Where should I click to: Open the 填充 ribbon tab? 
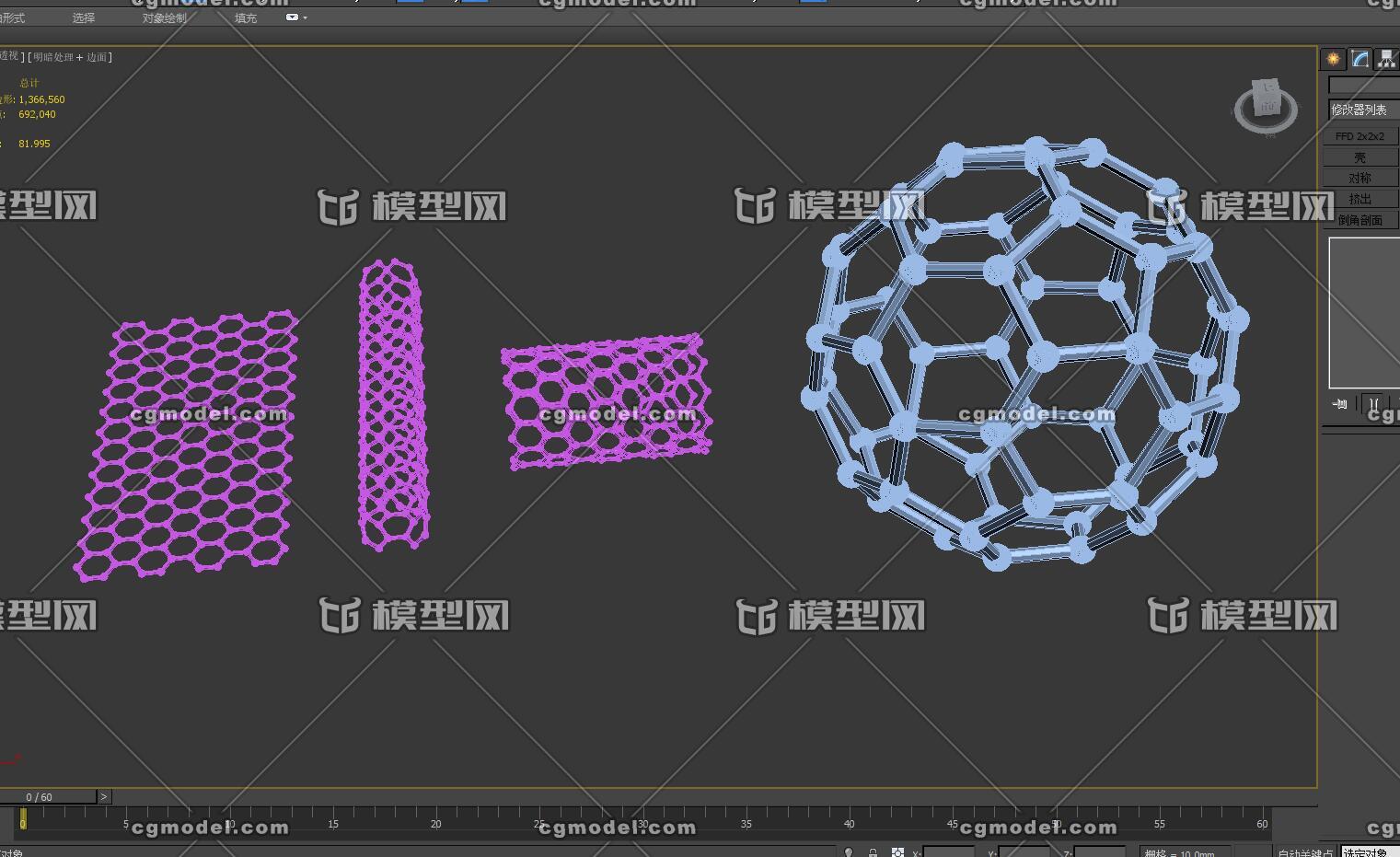pos(246,17)
